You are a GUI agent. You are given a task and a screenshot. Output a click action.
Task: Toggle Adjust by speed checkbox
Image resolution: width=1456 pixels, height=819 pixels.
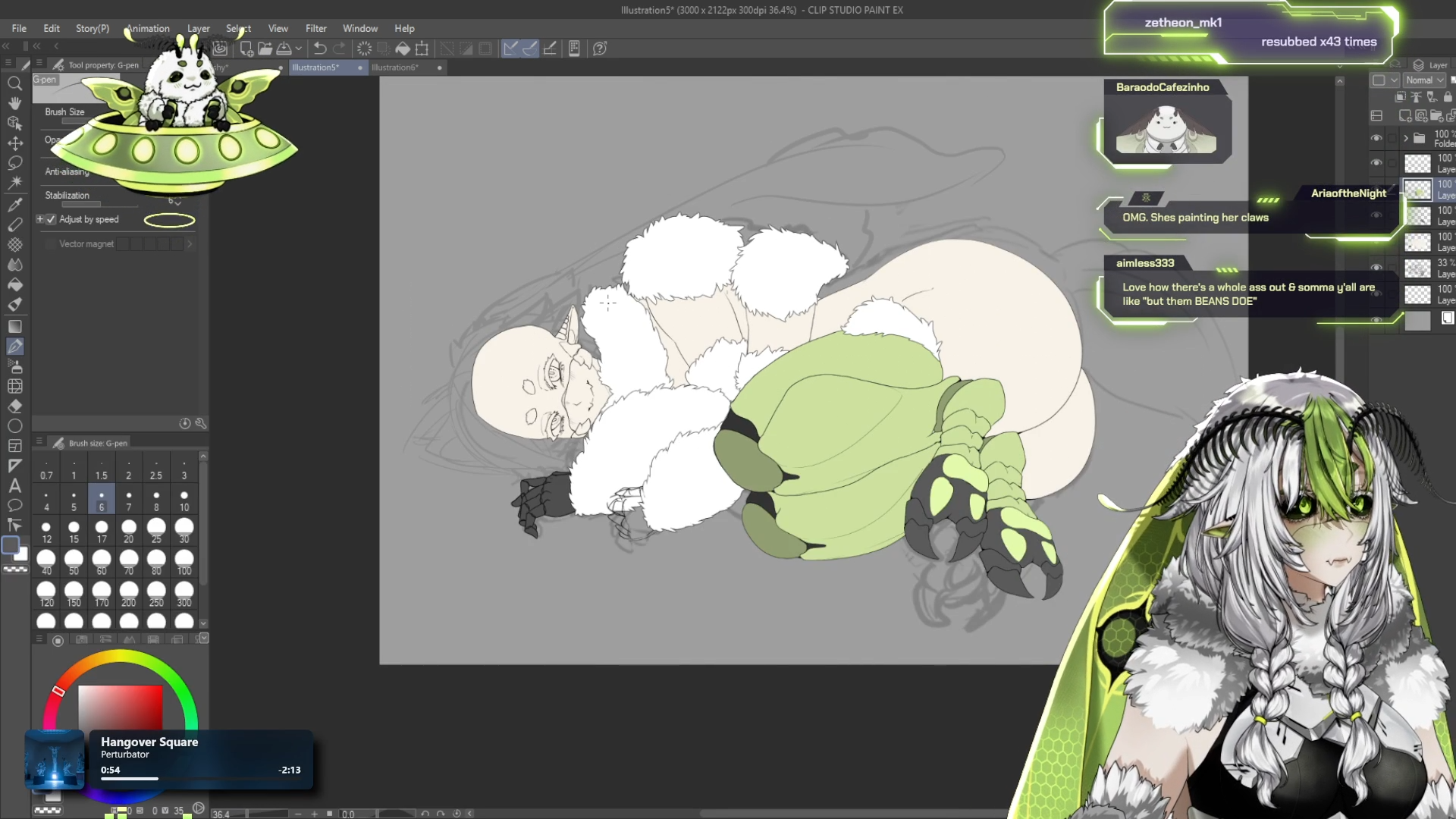(x=51, y=219)
